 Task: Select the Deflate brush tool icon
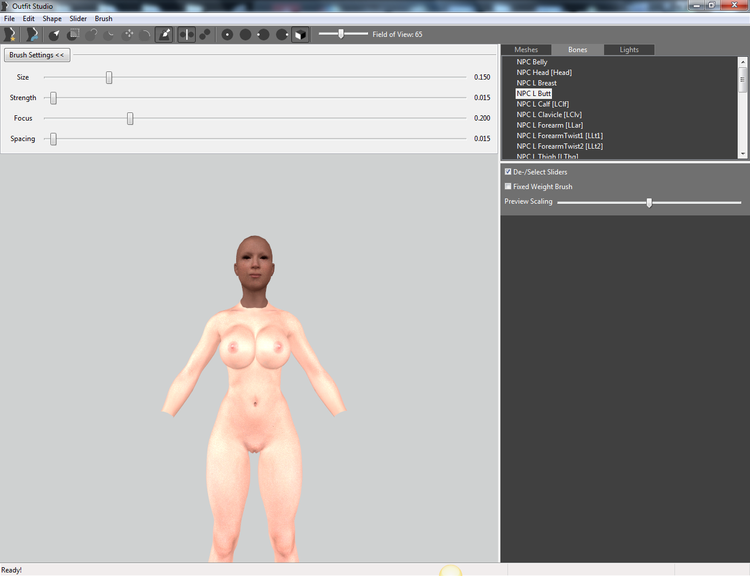point(109,34)
